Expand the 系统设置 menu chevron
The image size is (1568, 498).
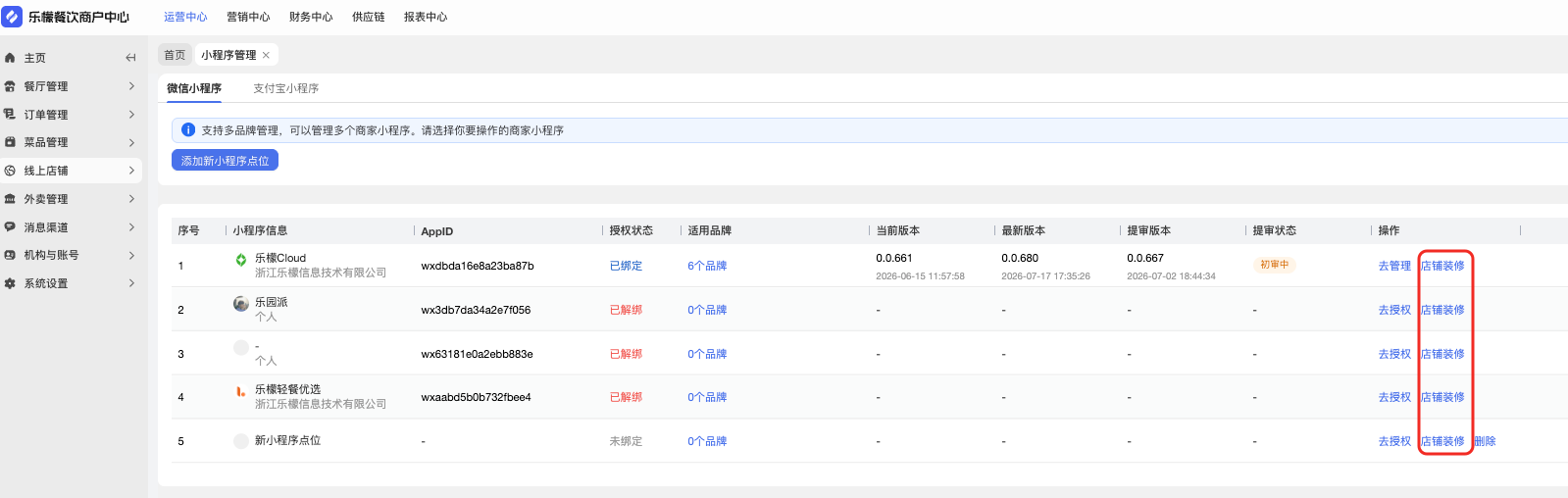pyautogui.click(x=131, y=283)
